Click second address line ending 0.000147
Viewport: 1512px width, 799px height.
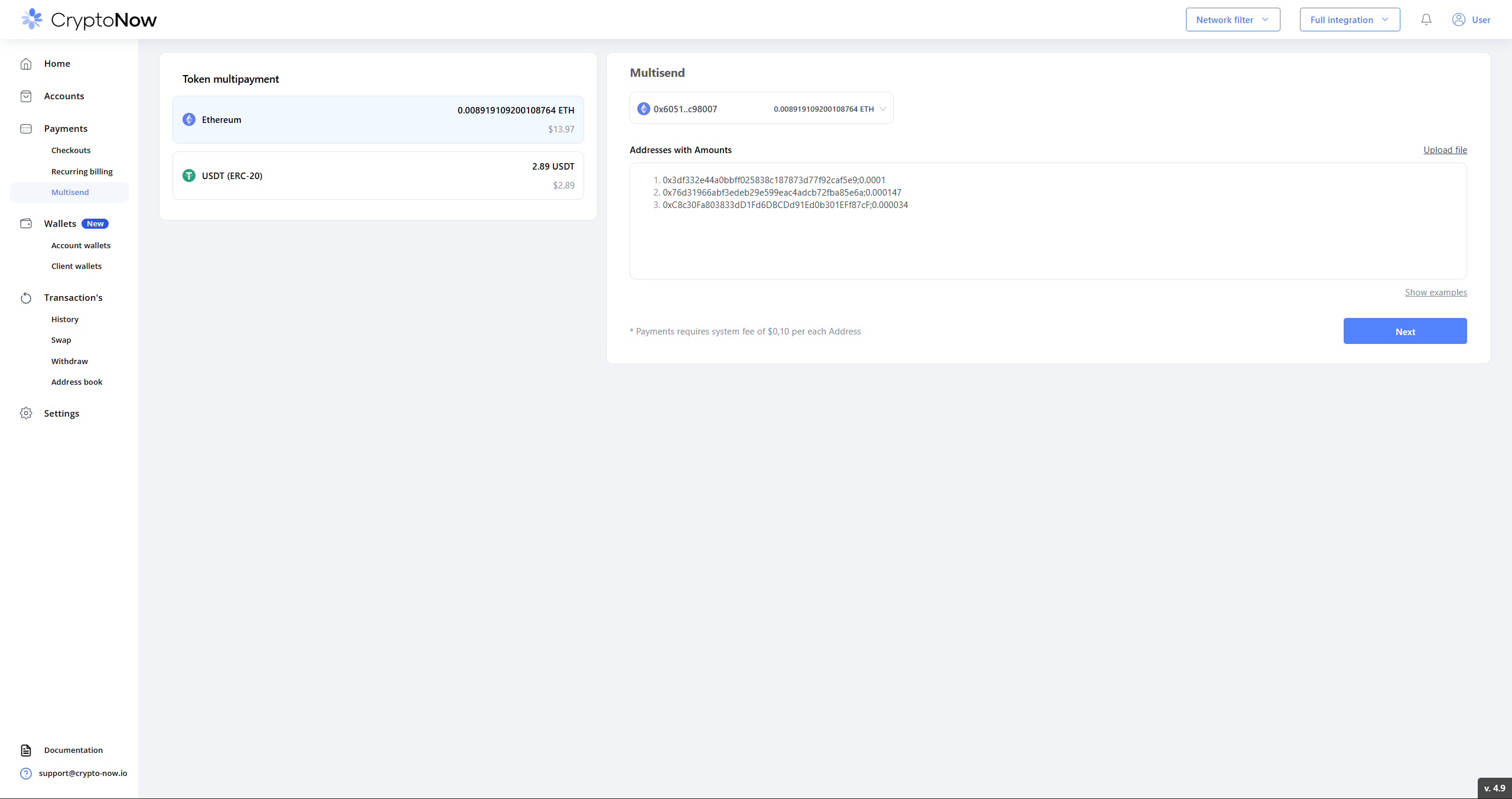[x=782, y=193]
